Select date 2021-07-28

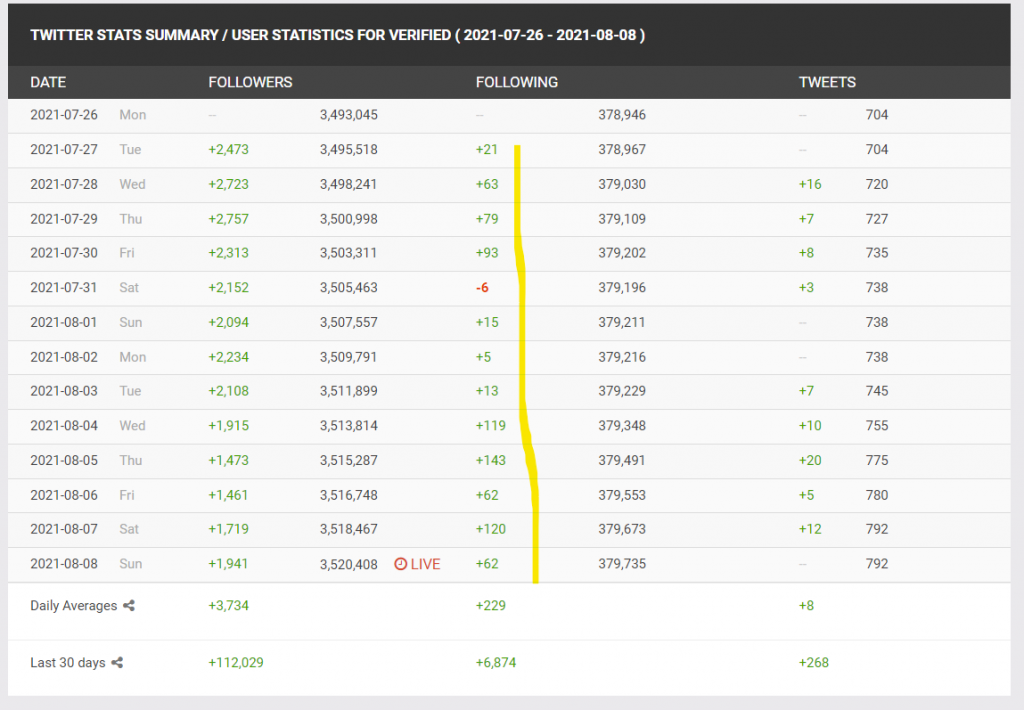63,184
